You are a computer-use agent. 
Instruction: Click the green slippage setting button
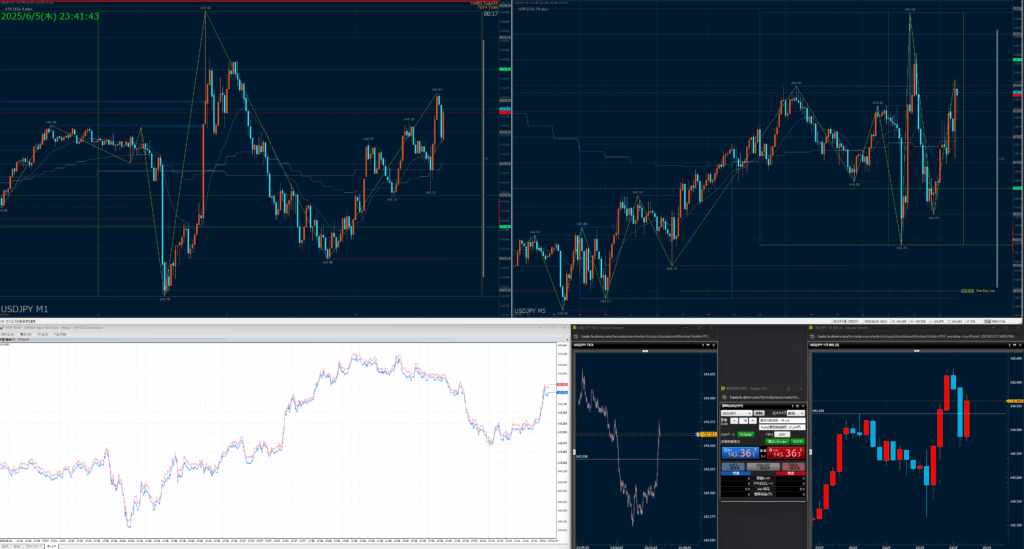746,434
